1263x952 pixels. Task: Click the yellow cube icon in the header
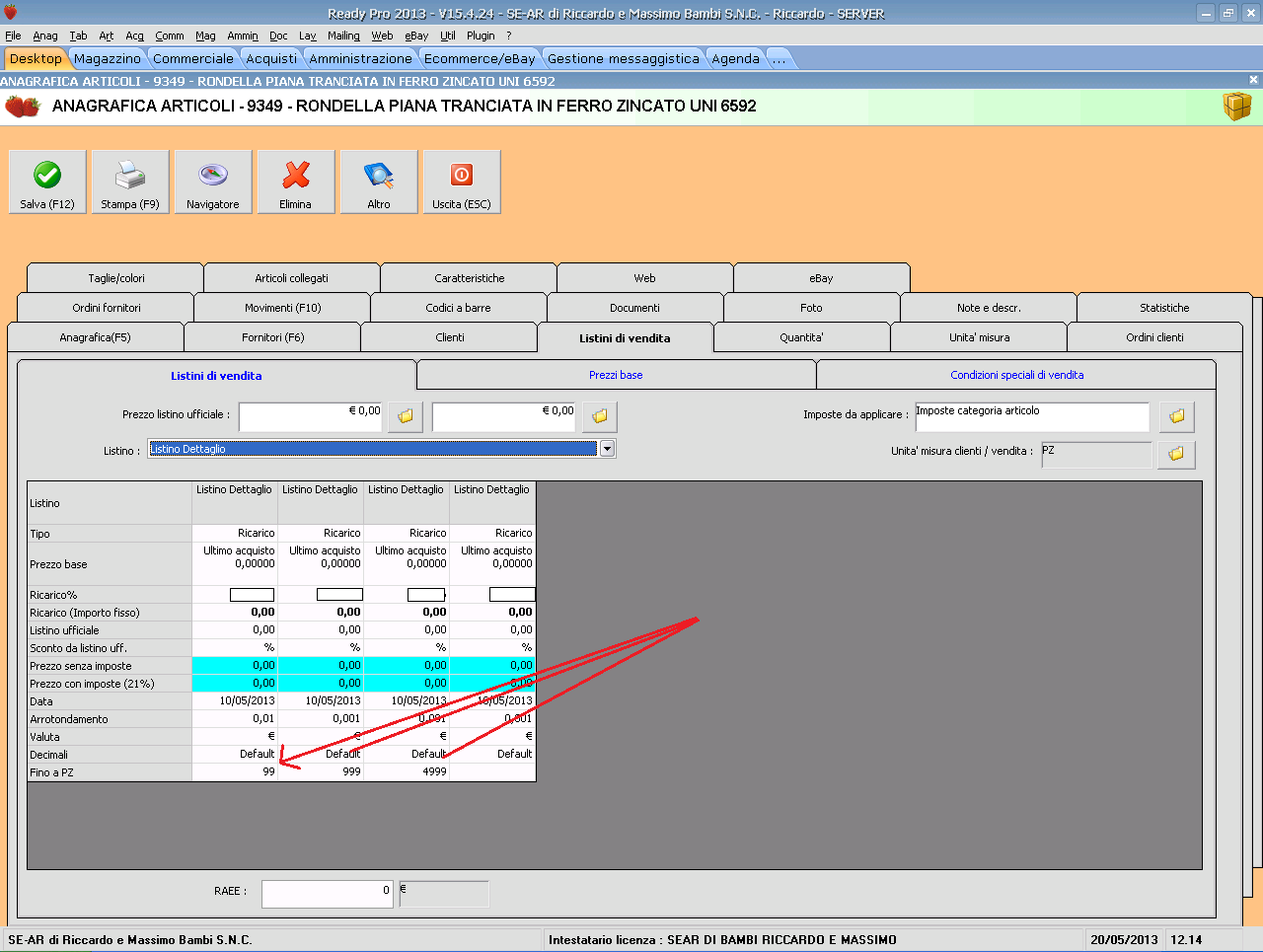pos(1237,107)
